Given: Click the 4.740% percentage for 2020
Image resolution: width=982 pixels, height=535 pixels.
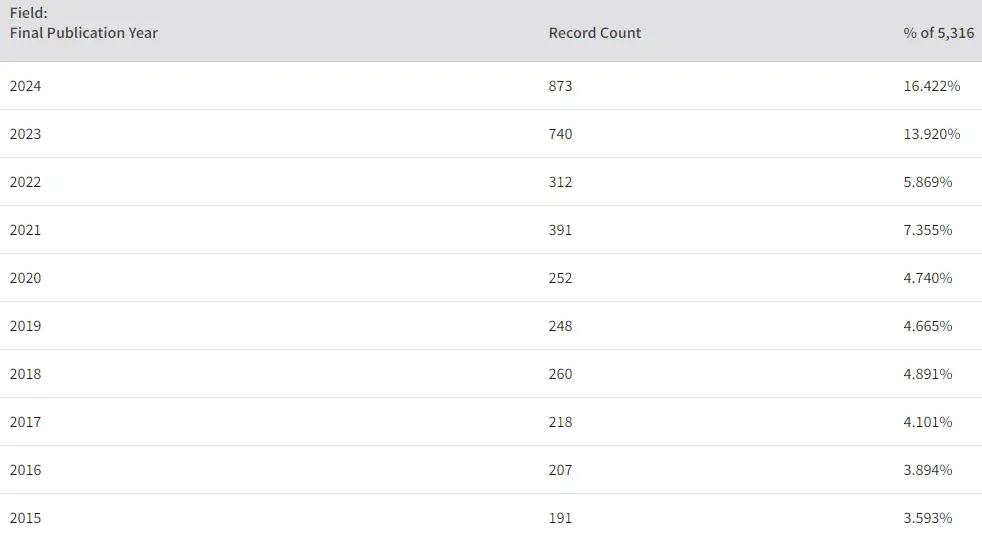Looking at the screenshot, I should (x=928, y=278).
